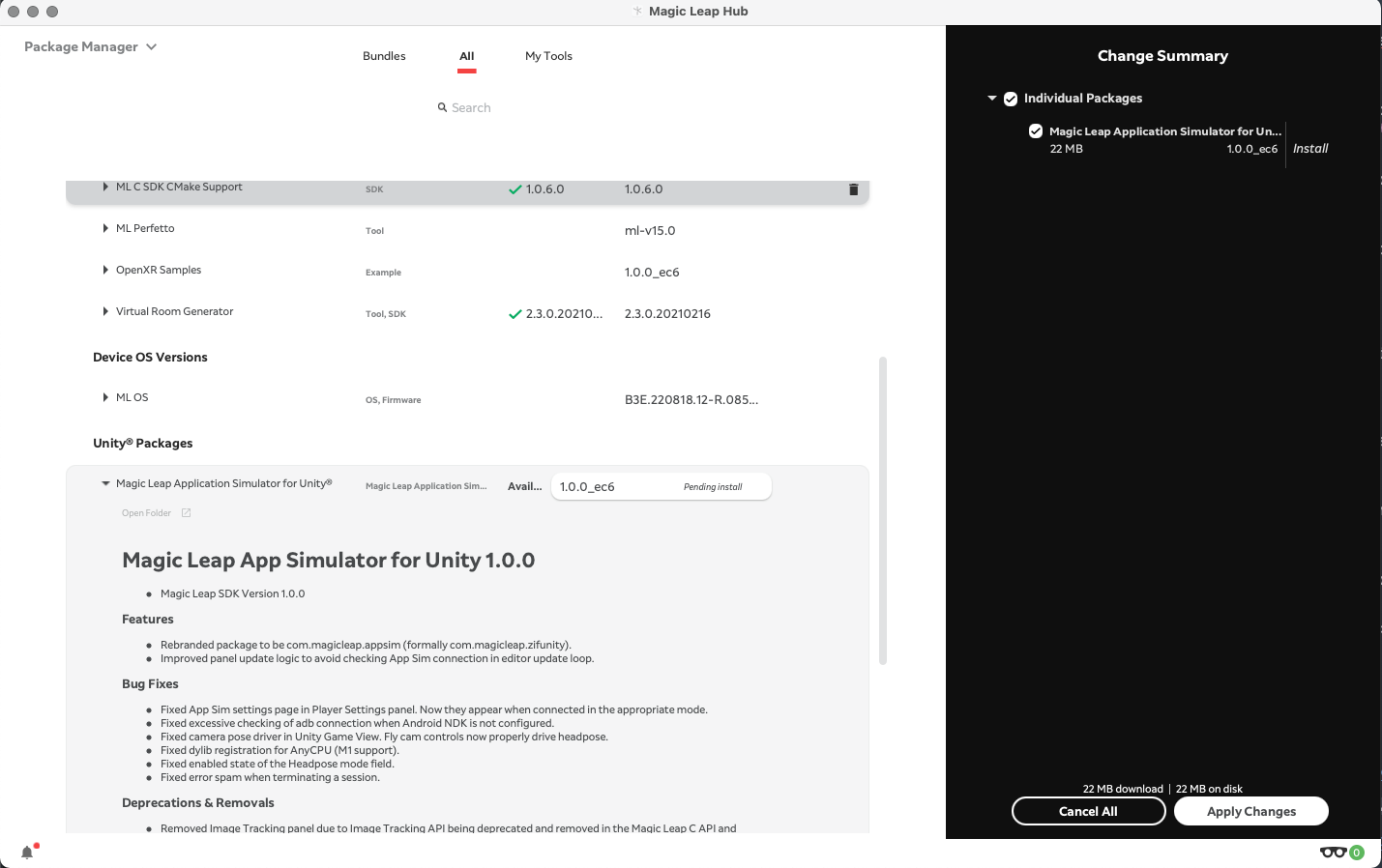Click the green checkmark next to 1.0.6.0
This screenshot has height=868, width=1382.
coord(515,189)
